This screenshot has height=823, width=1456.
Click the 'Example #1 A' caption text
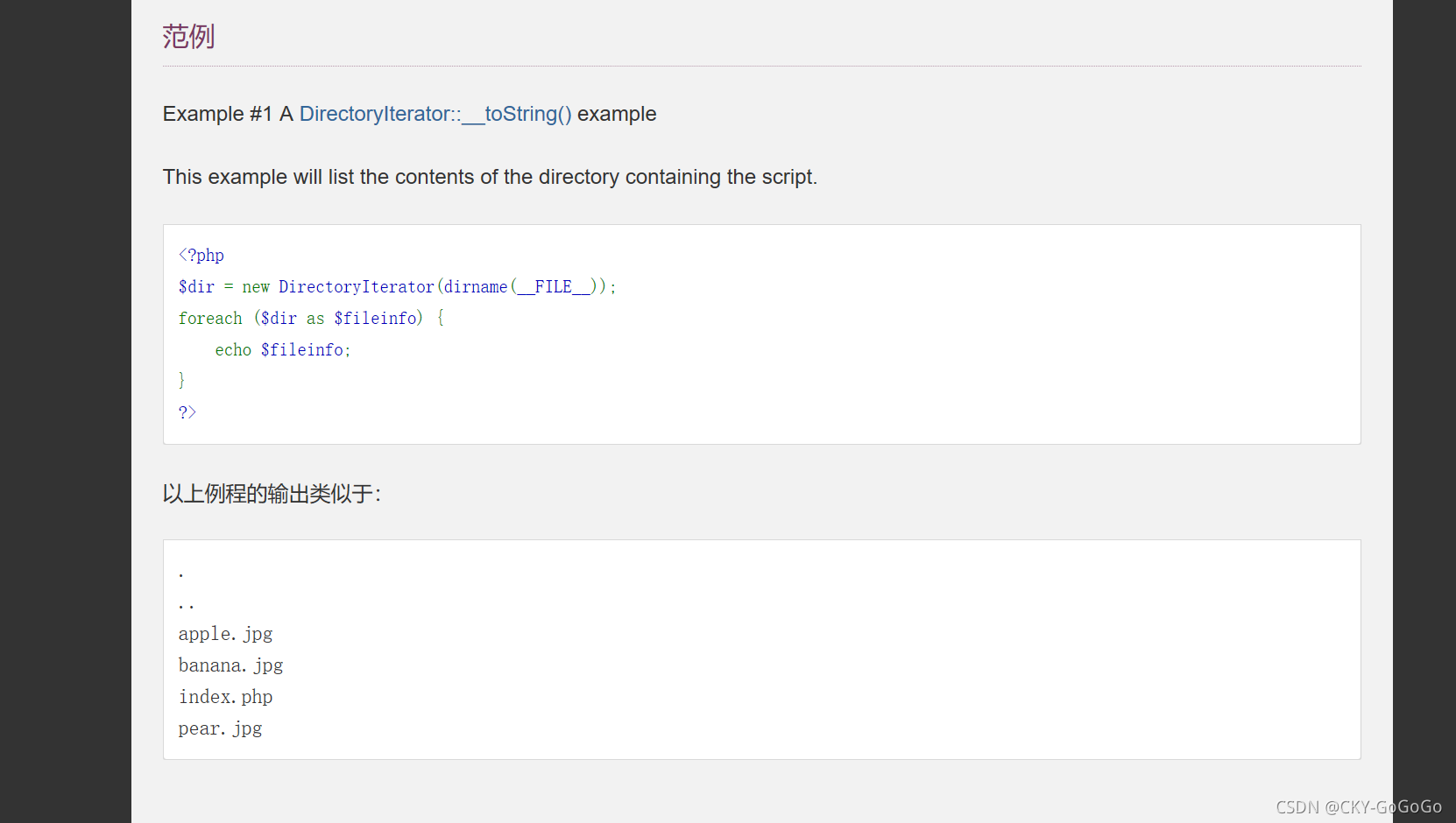tap(228, 114)
